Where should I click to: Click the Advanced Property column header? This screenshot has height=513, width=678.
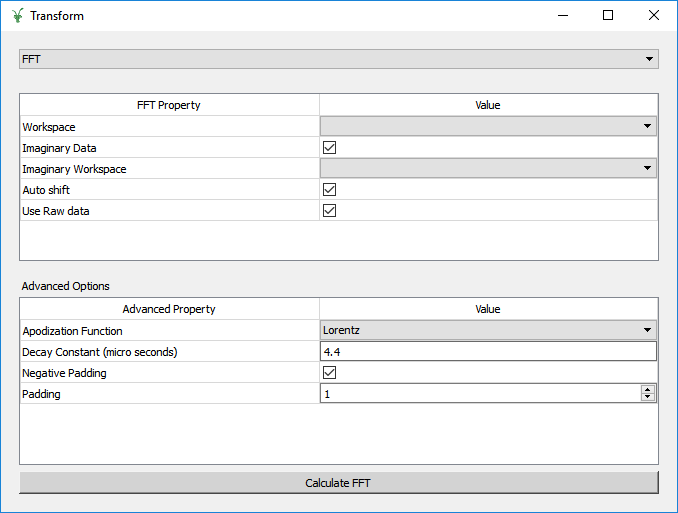point(170,309)
